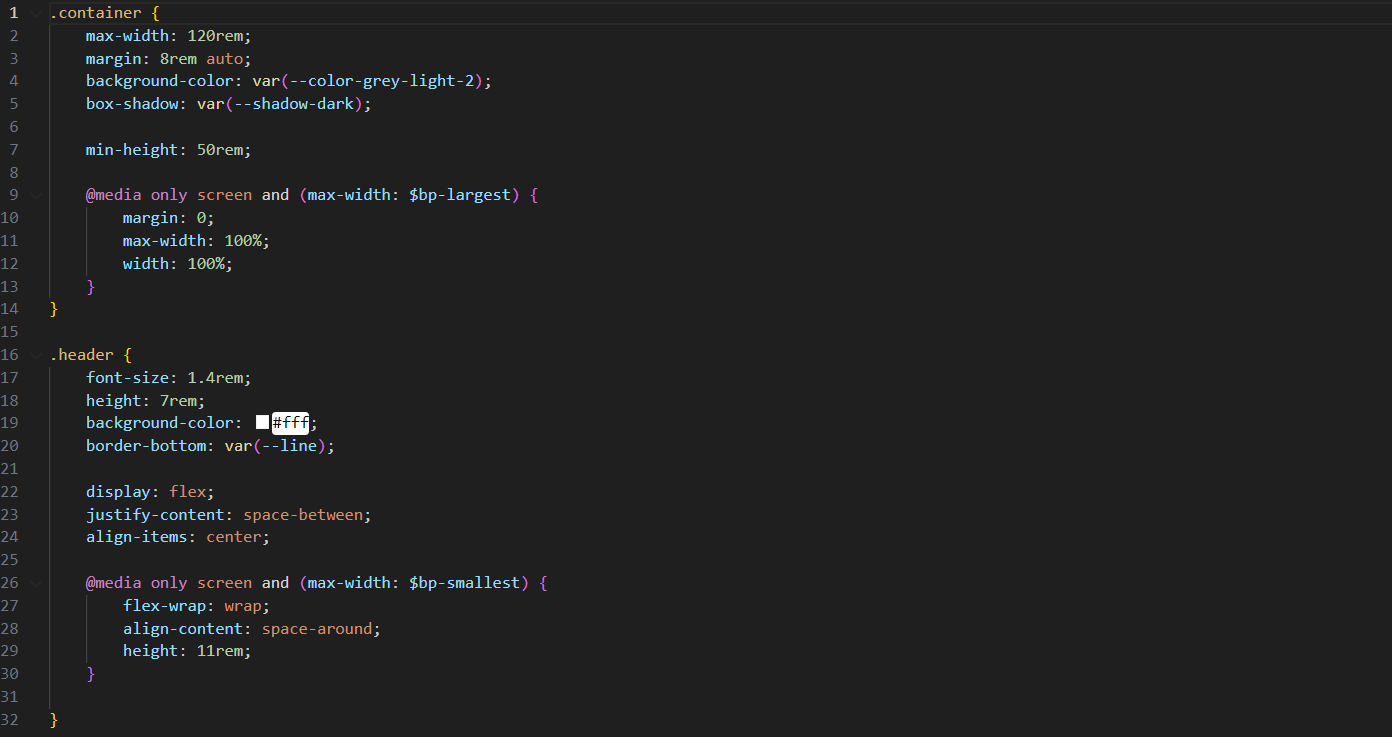Click the @media keyword on line 9
Screen dimensions: 1392x737
click(x=113, y=195)
